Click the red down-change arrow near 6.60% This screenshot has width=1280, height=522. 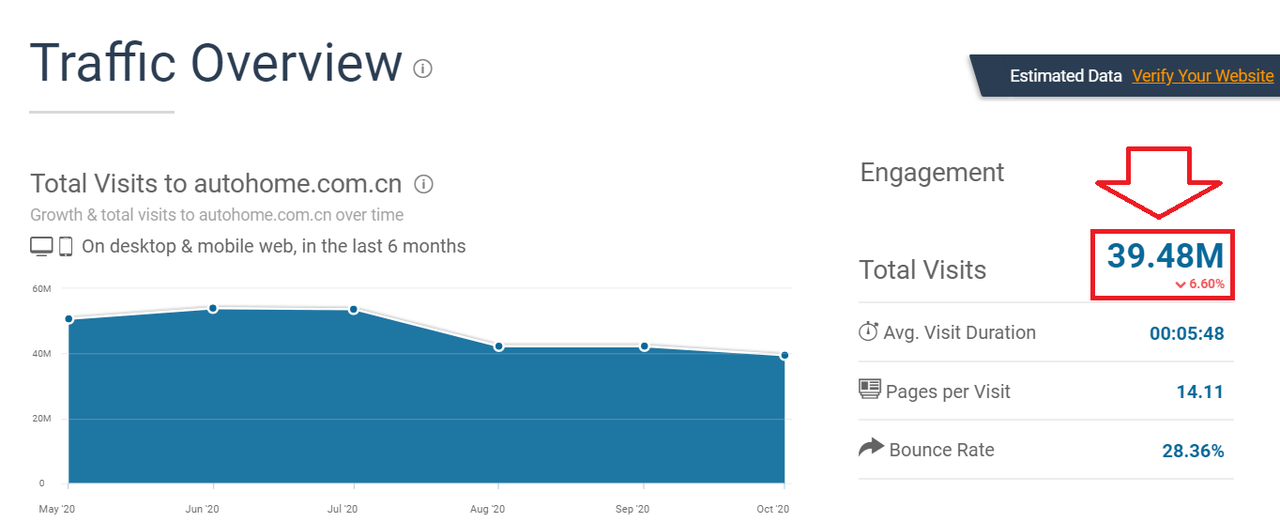point(1181,285)
